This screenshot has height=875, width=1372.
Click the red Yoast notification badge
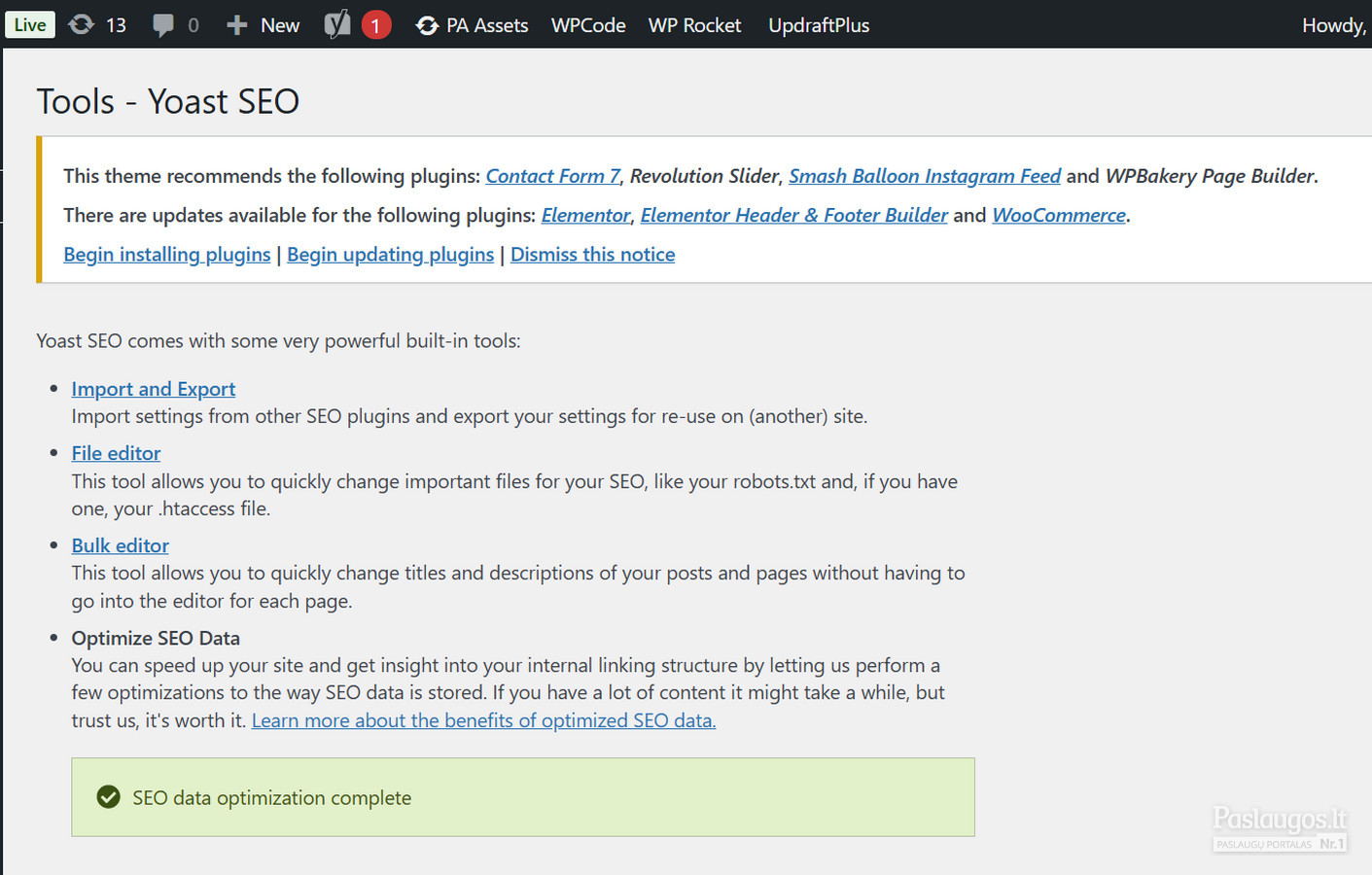coord(376,25)
